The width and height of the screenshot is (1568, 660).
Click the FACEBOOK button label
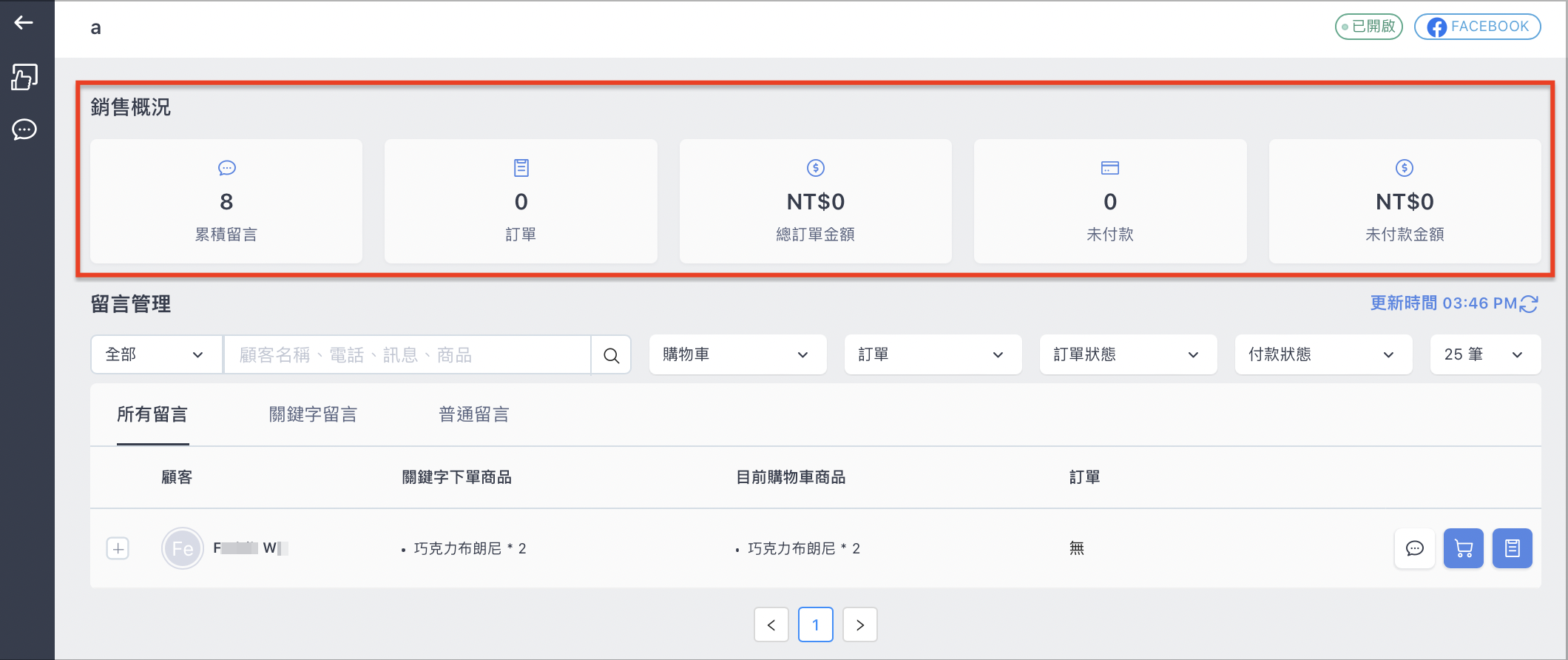[1490, 27]
